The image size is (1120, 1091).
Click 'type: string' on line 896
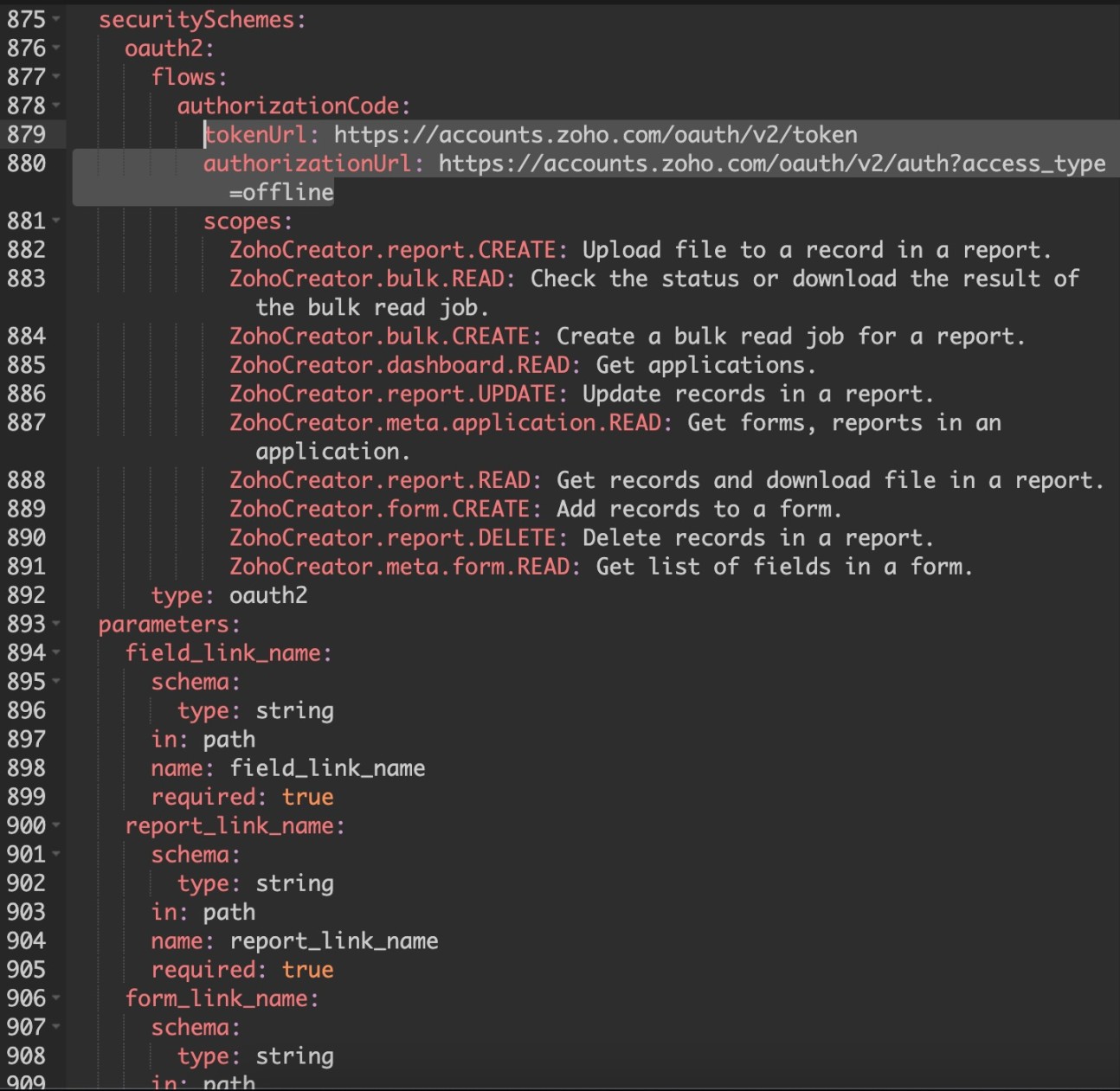[x=255, y=710]
